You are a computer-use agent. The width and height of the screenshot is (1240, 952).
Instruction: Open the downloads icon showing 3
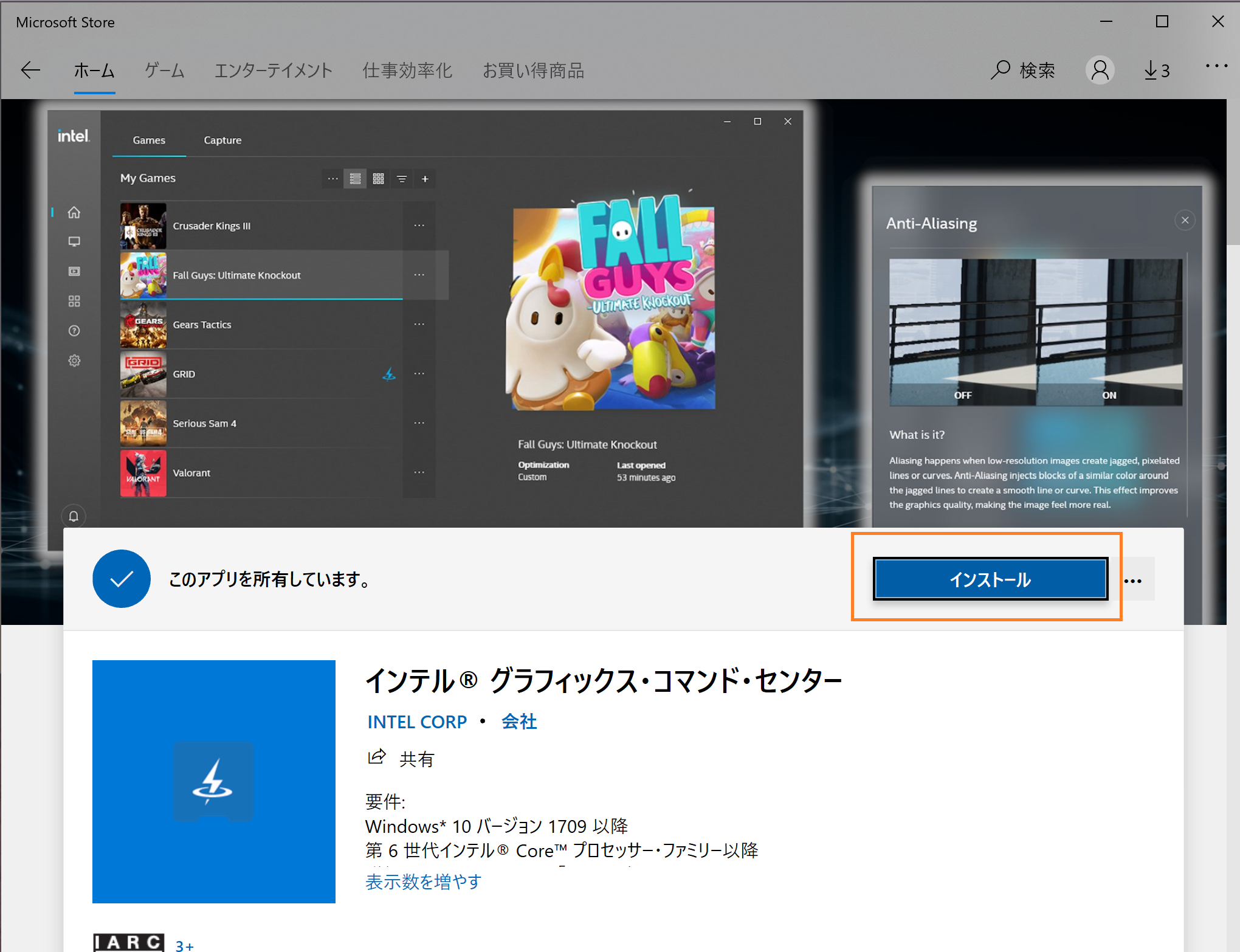pos(1154,70)
